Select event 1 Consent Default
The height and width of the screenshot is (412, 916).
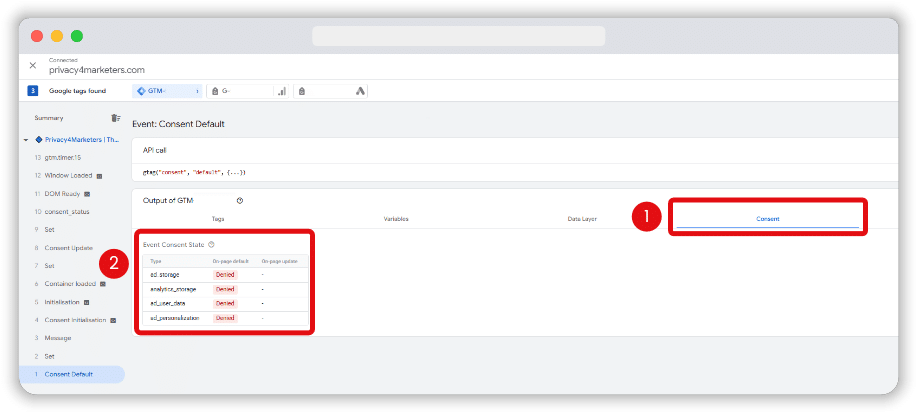coord(72,374)
